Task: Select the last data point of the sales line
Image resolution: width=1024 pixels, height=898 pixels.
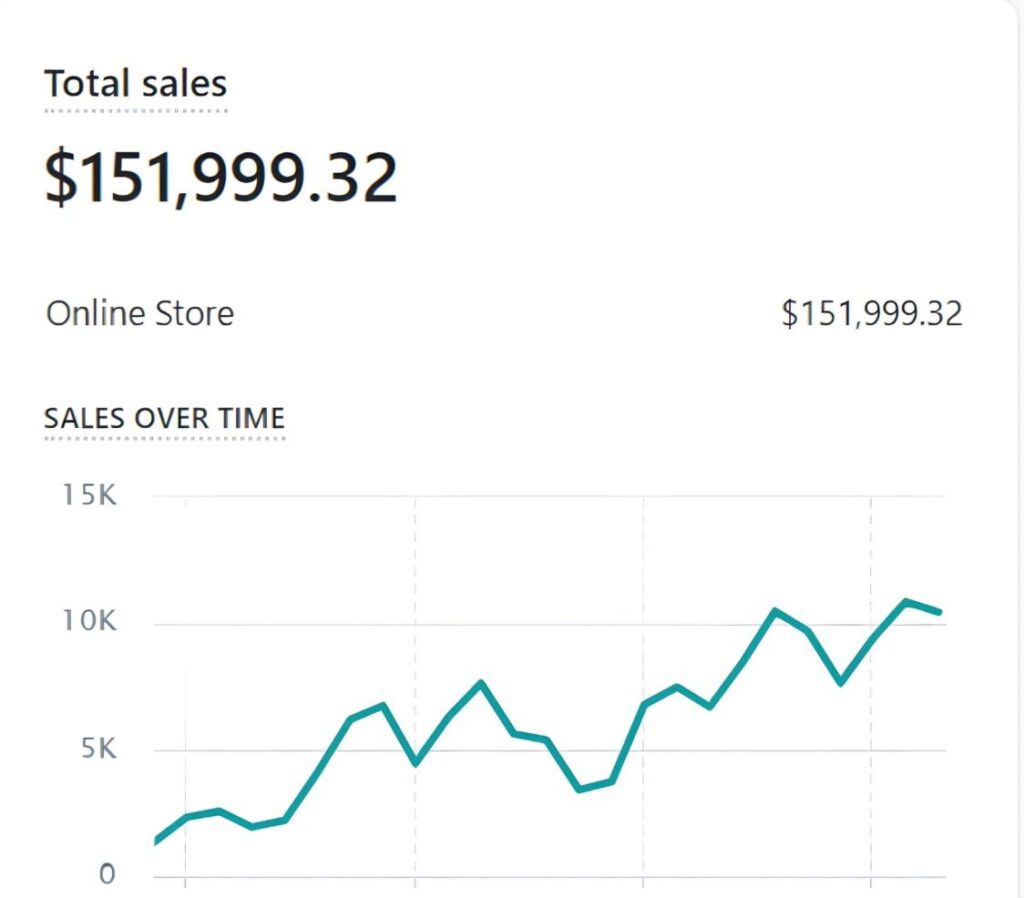Action: pos(939,612)
